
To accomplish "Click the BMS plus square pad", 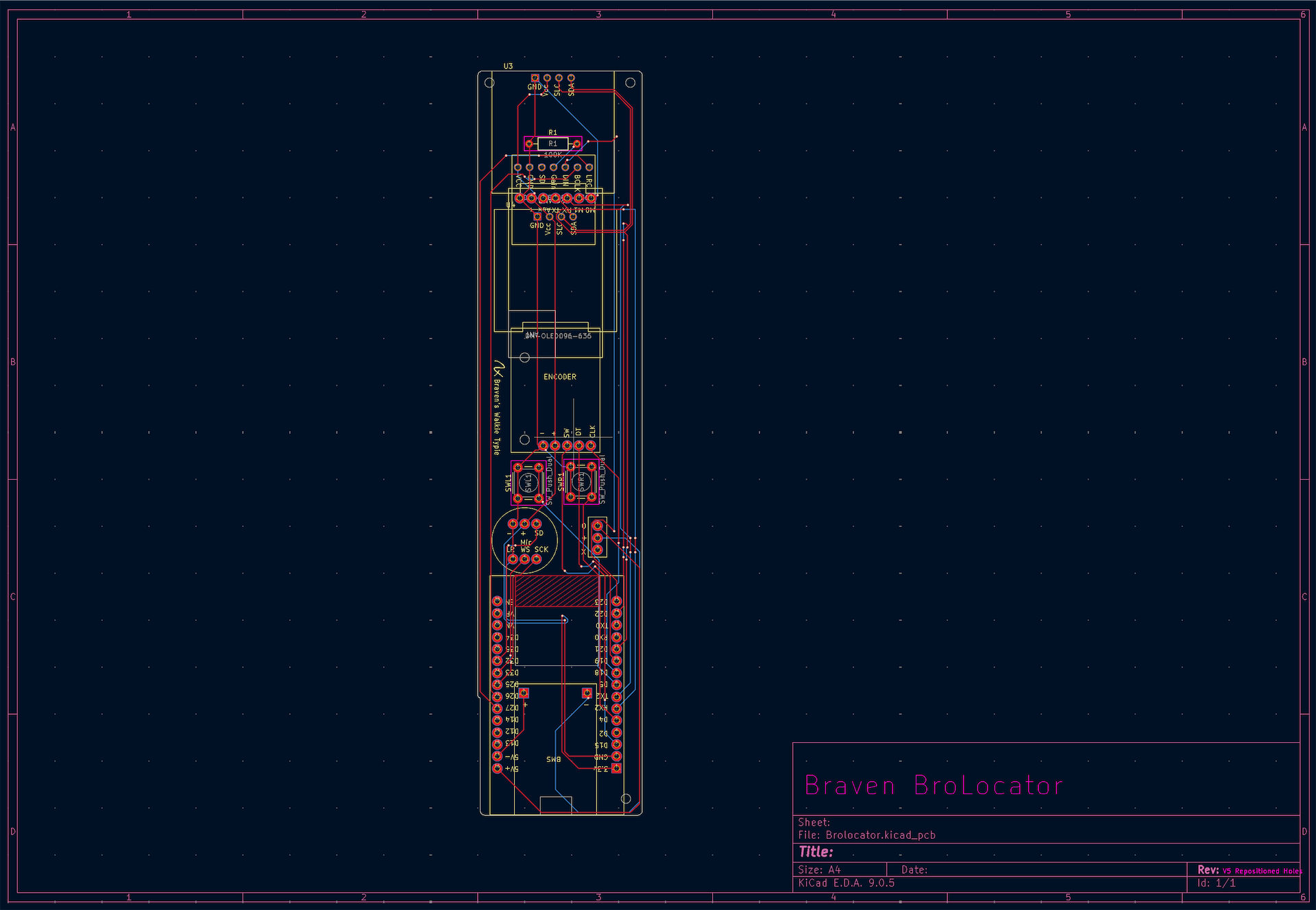I will click(x=524, y=693).
